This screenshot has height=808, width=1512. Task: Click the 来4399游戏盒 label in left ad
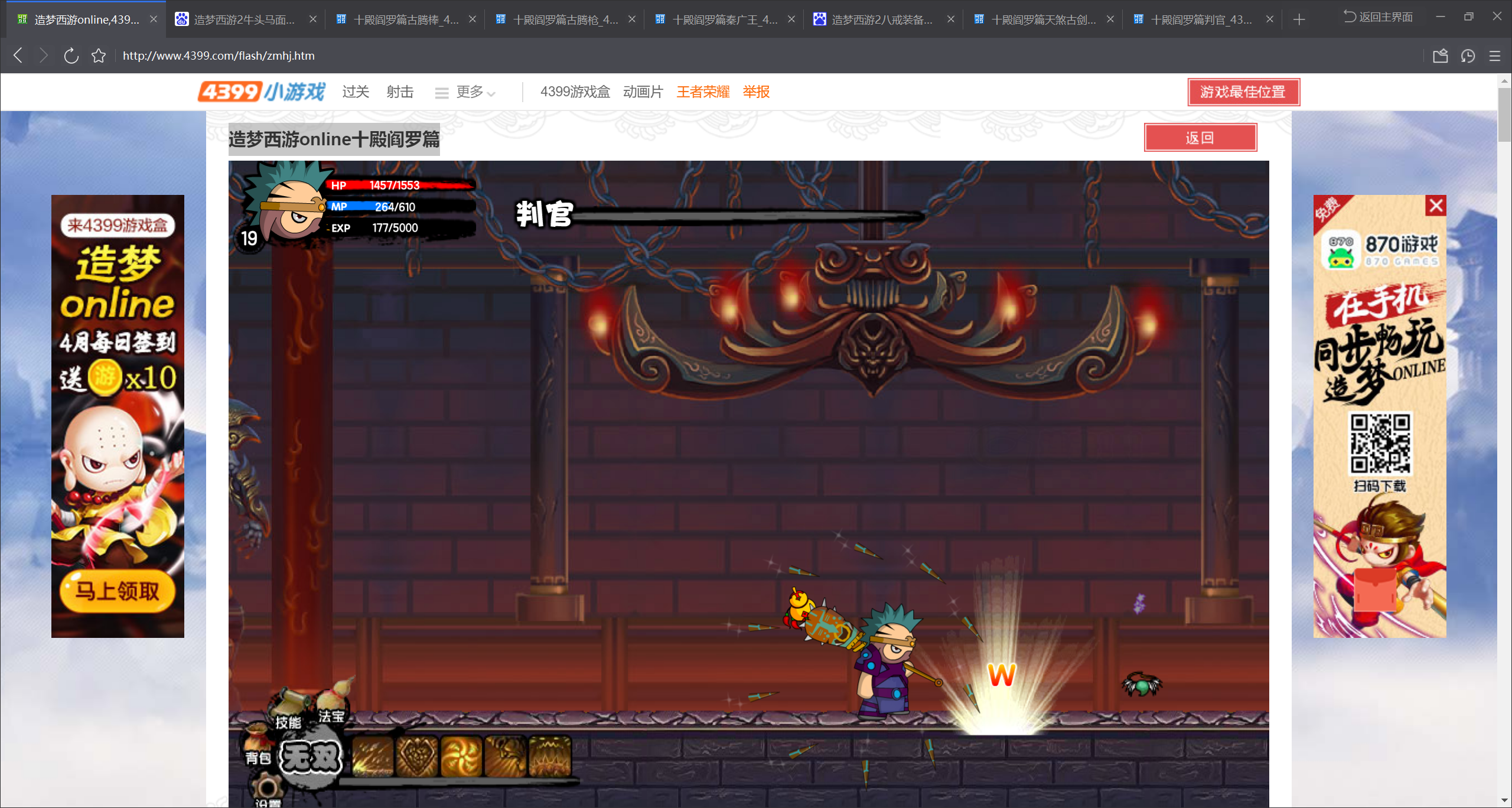point(118,225)
